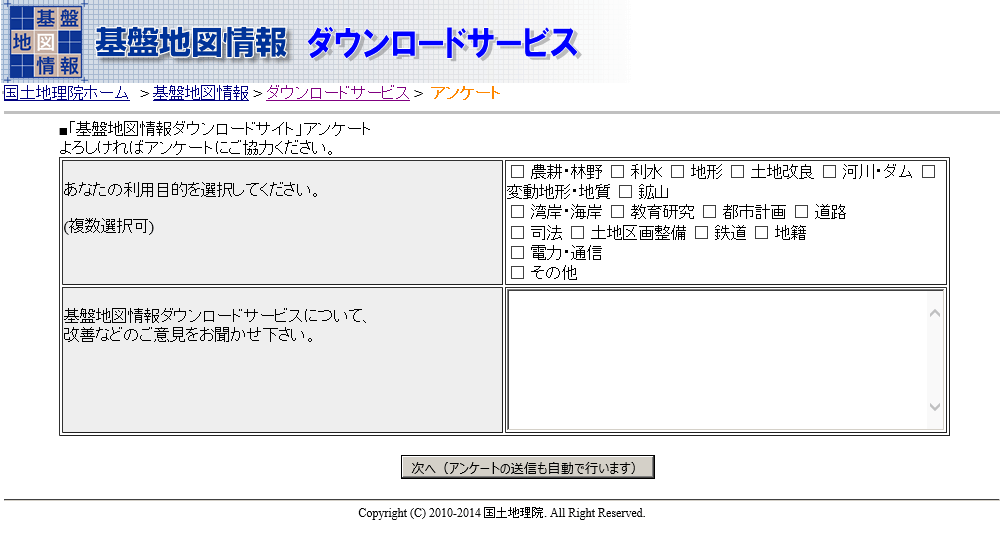Select the 都市計画 checkbox
Image resolution: width=1000 pixels, height=540 pixels.
point(709,212)
